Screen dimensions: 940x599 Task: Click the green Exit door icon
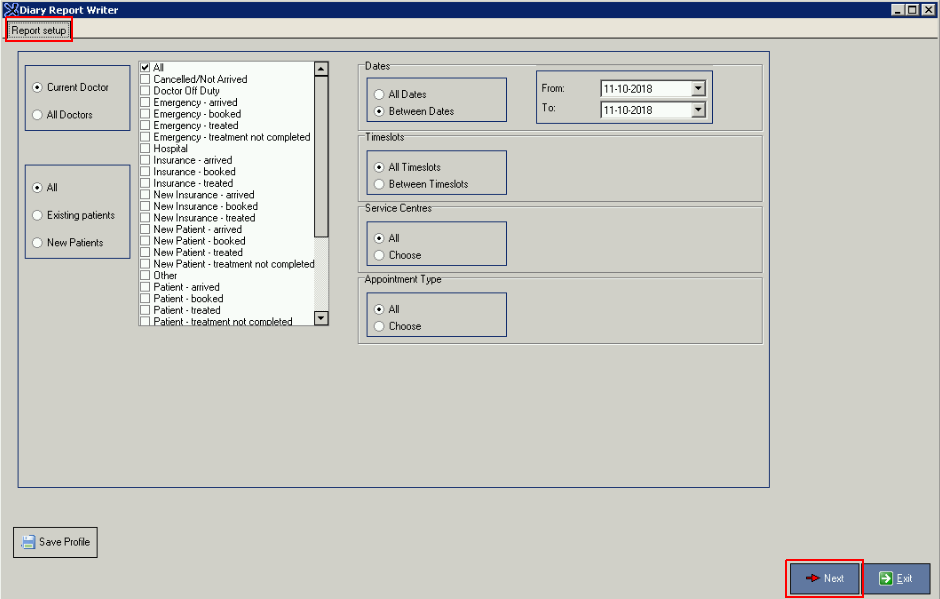884,578
